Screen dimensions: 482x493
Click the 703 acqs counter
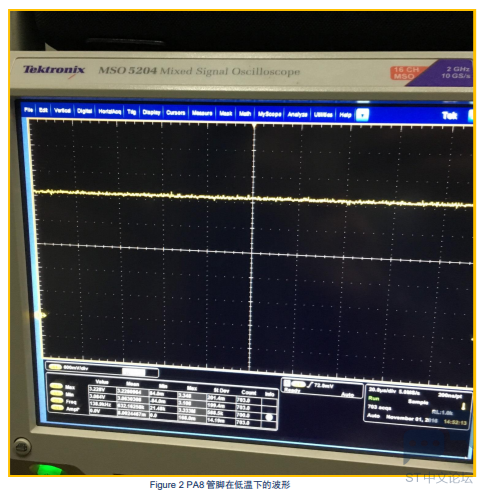tap(379, 407)
